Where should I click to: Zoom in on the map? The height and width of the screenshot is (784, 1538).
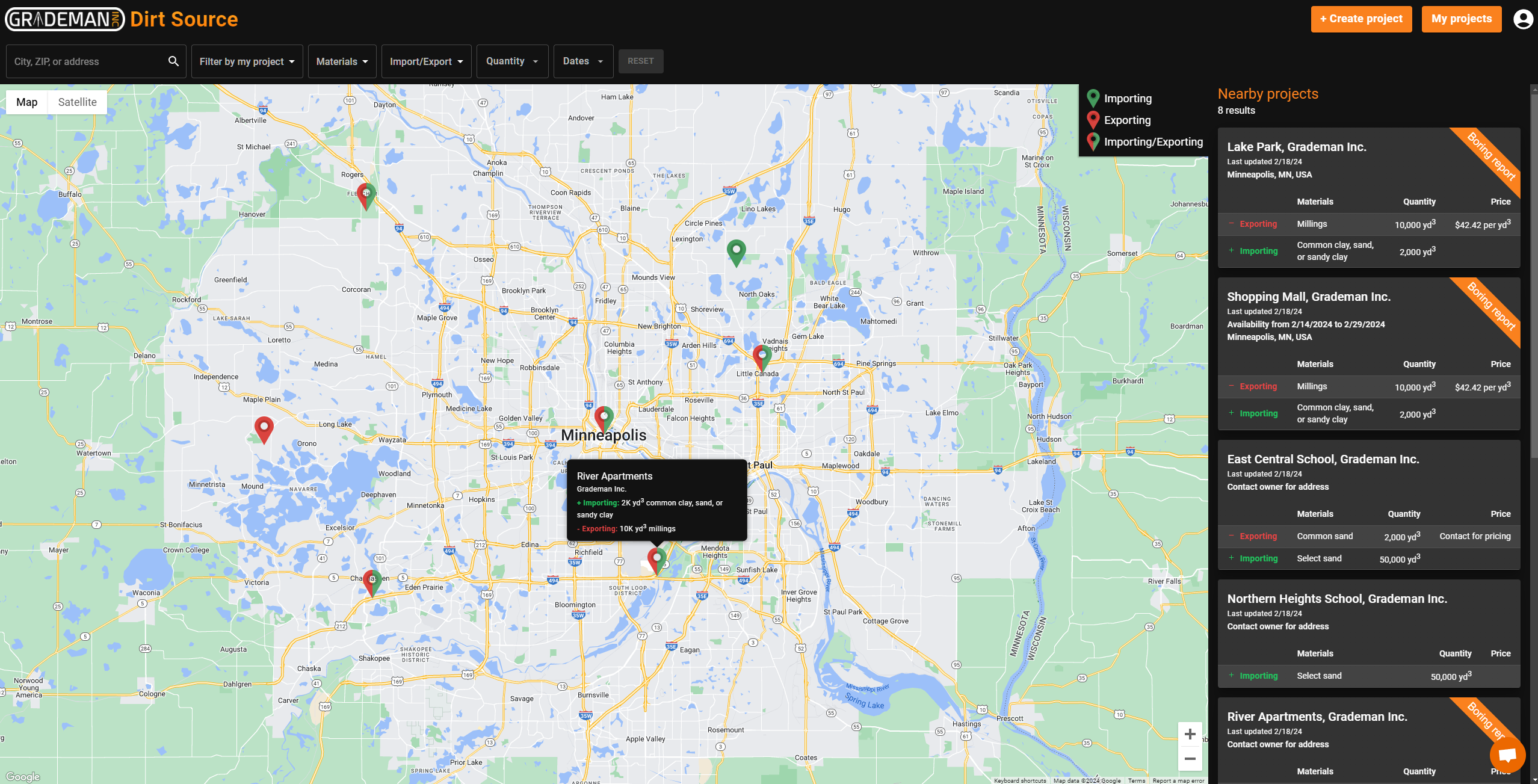pyautogui.click(x=1190, y=734)
